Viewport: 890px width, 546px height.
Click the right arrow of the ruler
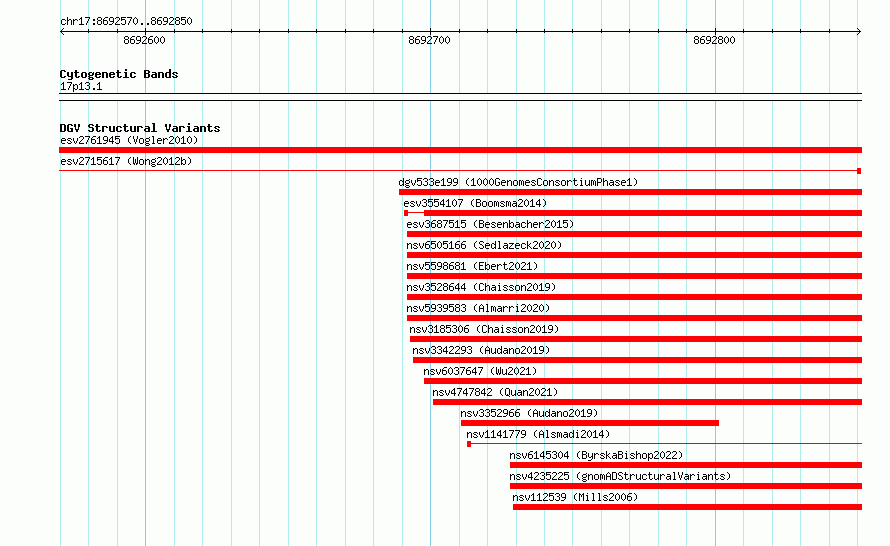pyautogui.click(x=859, y=32)
